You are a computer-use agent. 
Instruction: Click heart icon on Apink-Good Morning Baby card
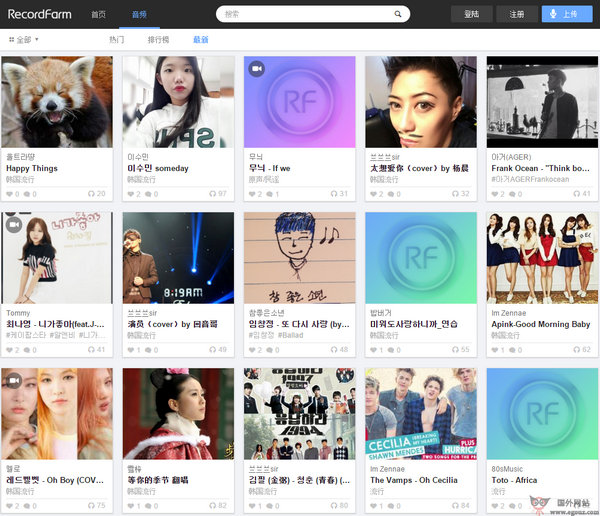pos(494,349)
